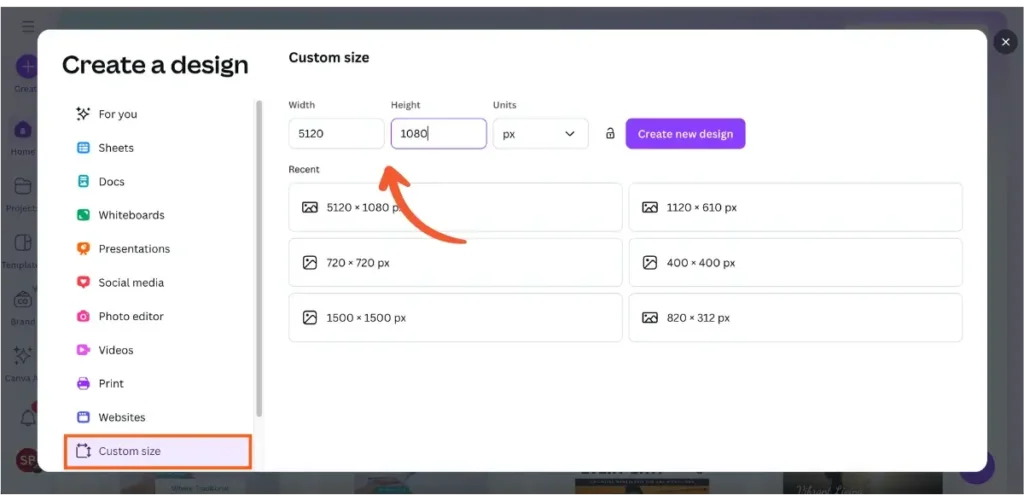Open the Units px dropdown

pos(540,134)
